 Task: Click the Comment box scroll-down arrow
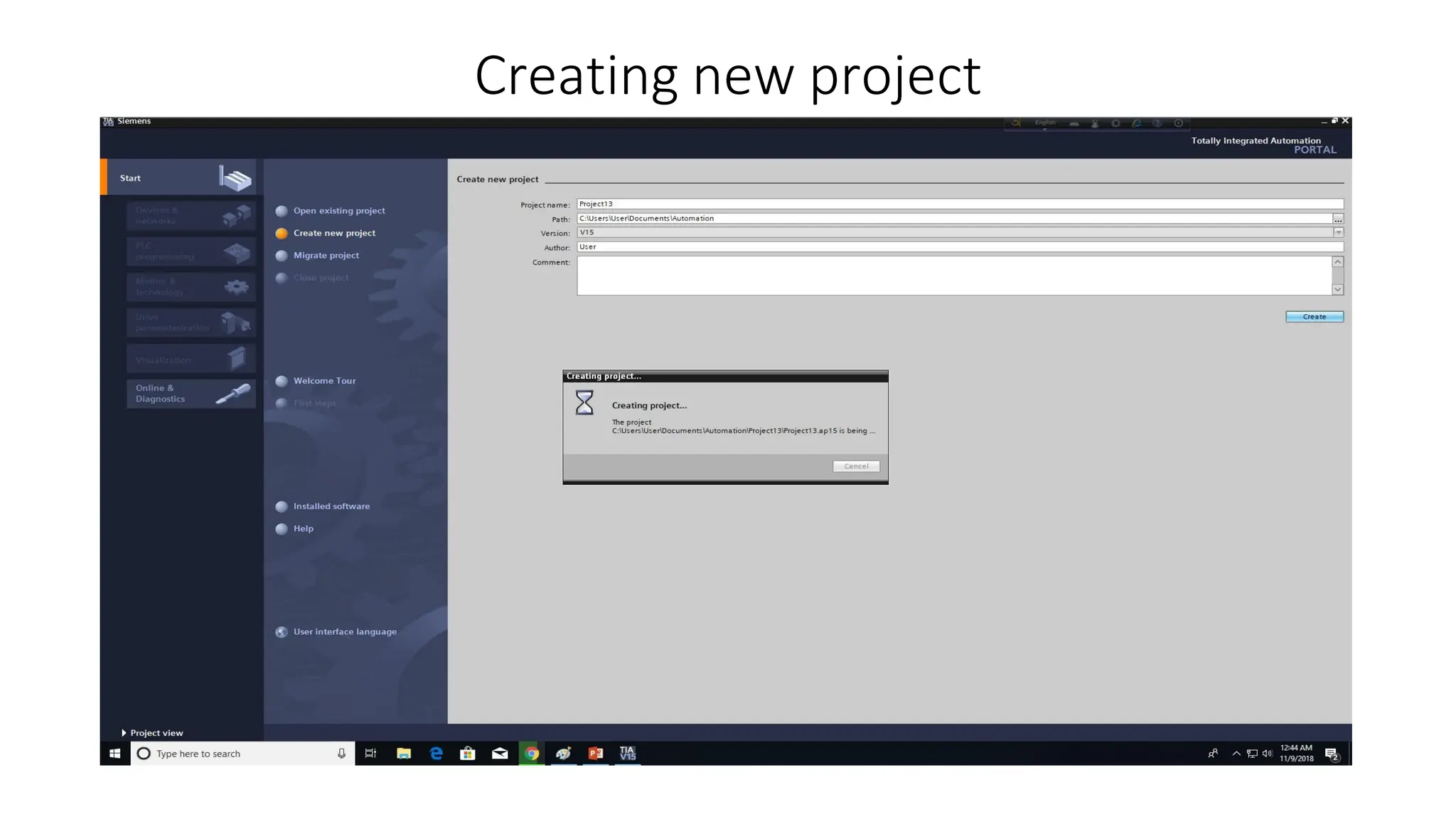[1337, 289]
